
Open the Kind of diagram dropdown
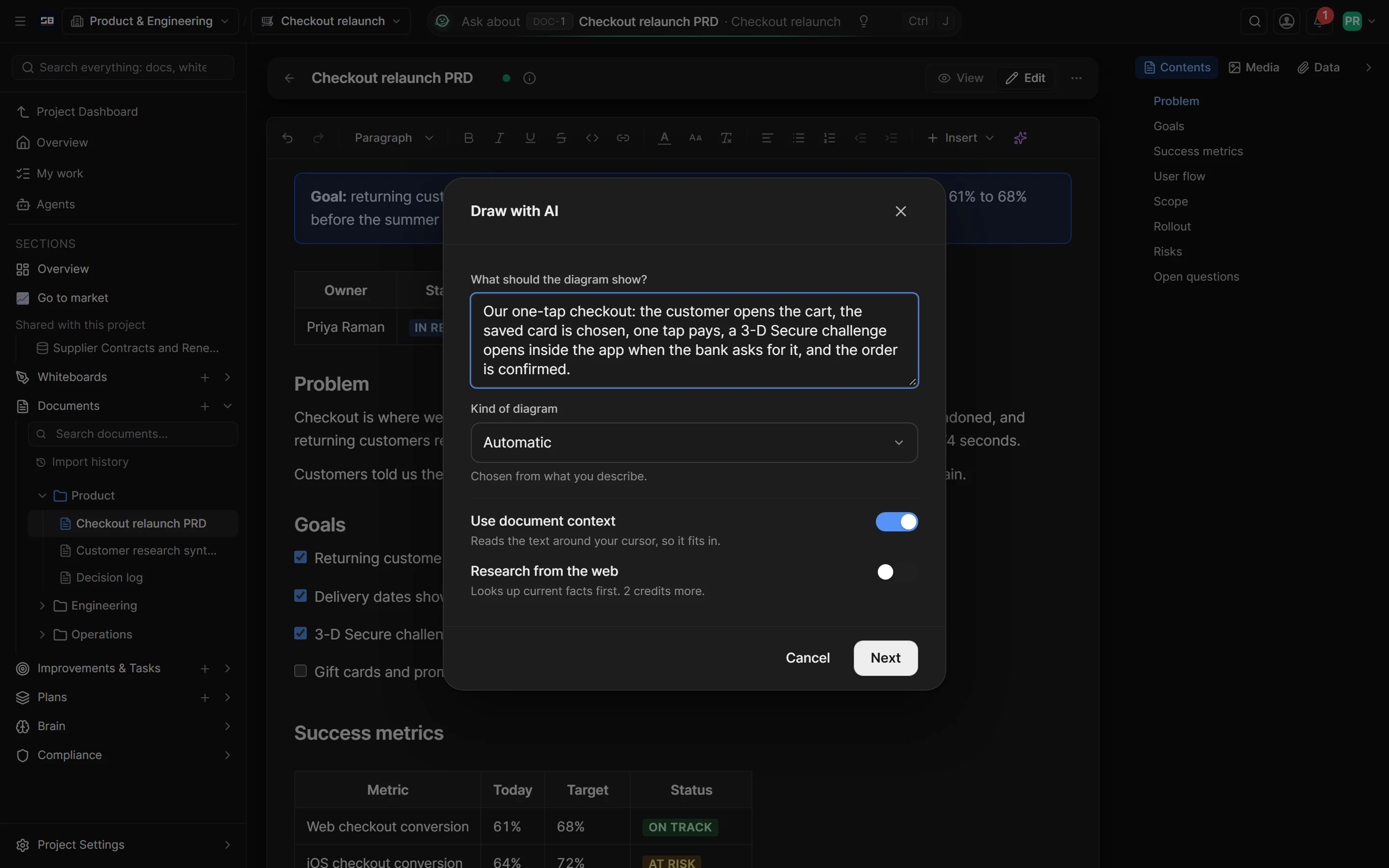click(694, 443)
